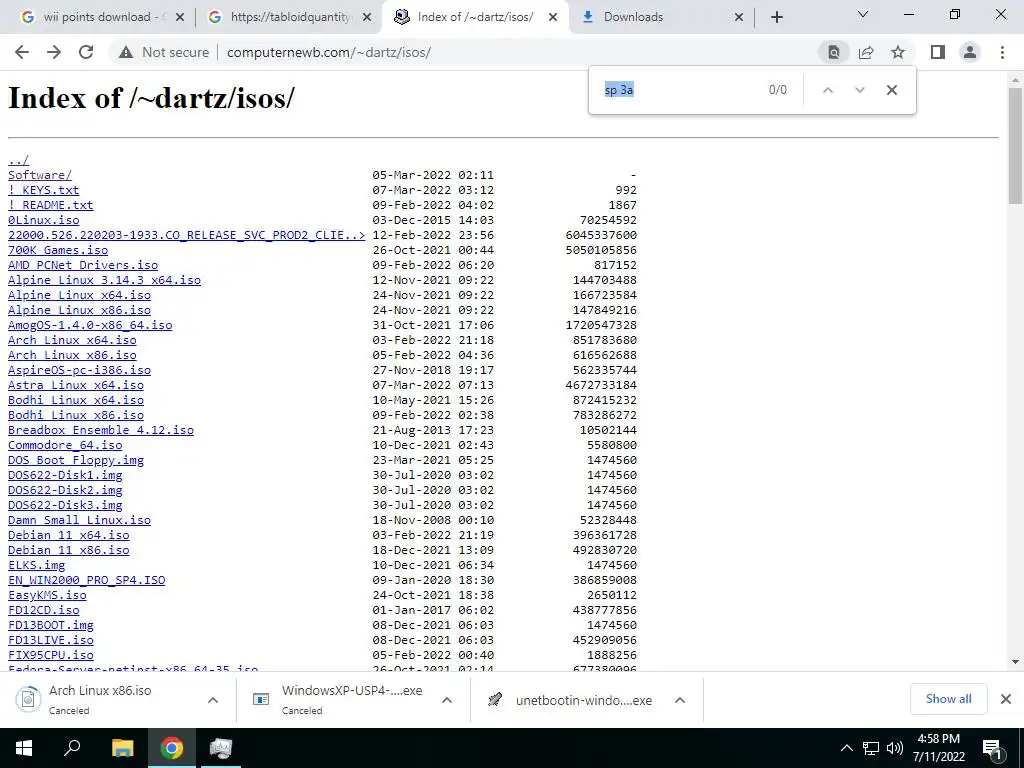Close the wii points download tab

180,17
